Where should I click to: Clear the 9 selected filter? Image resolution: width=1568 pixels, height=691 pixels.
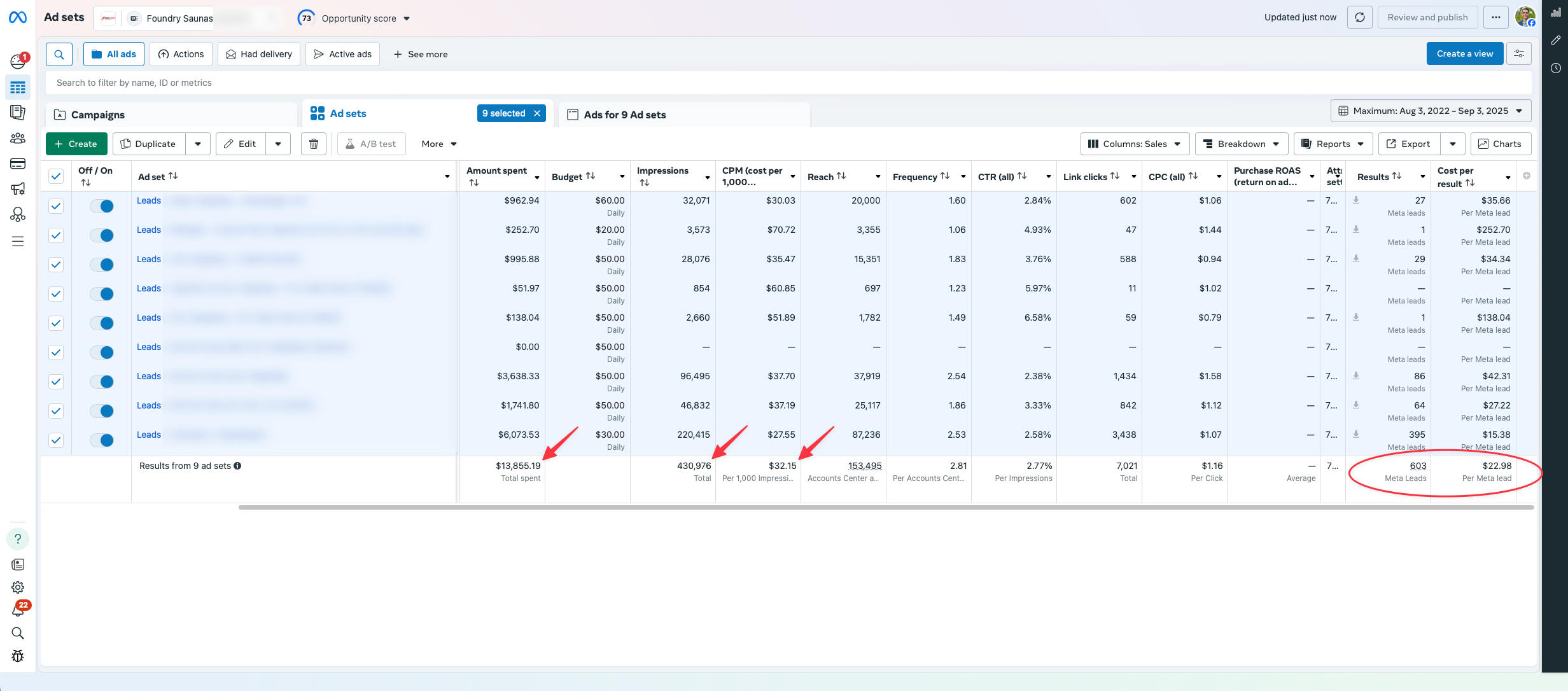point(537,113)
